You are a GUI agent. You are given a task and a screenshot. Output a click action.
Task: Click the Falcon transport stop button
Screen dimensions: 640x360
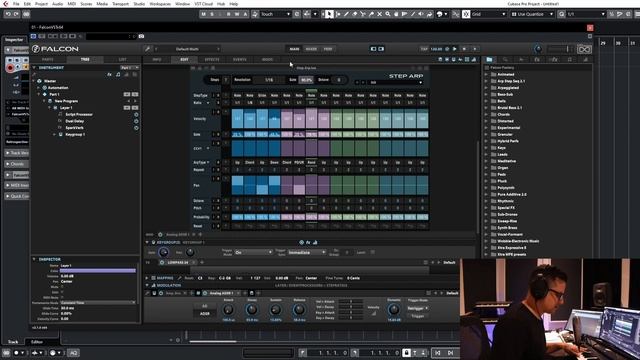coord(464,49)
